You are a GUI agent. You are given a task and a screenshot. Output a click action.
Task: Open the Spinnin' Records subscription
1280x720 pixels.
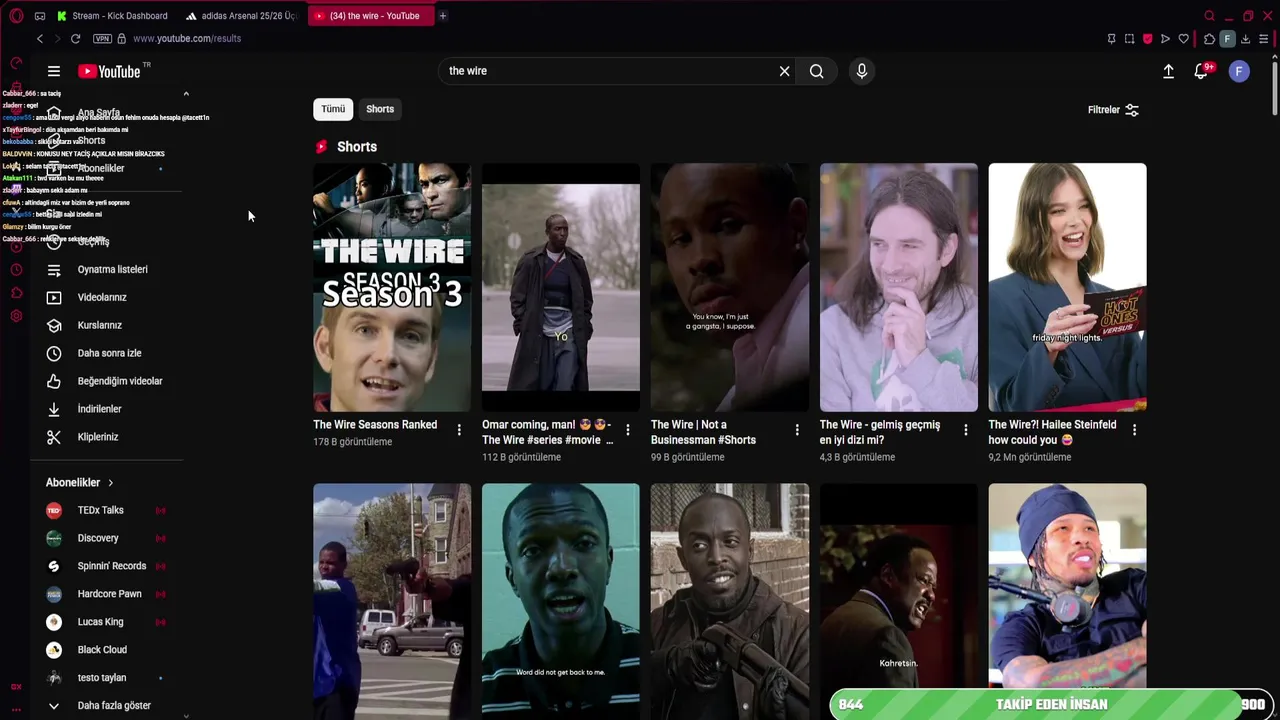[113, 566]
